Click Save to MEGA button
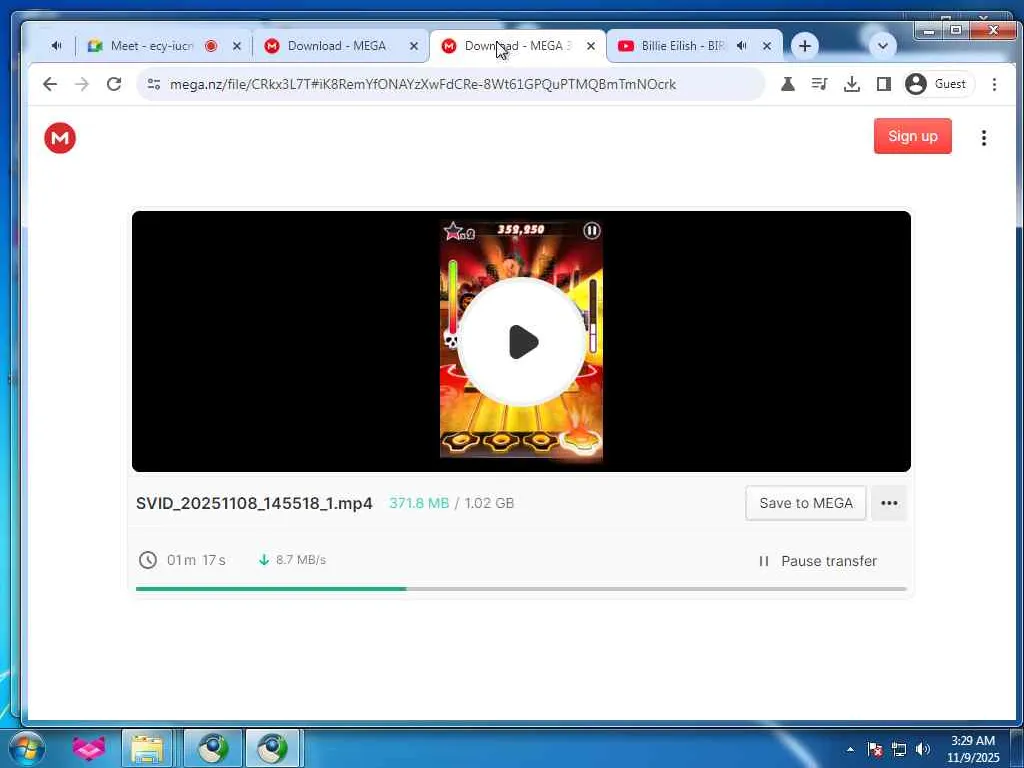 click(806, 503)
